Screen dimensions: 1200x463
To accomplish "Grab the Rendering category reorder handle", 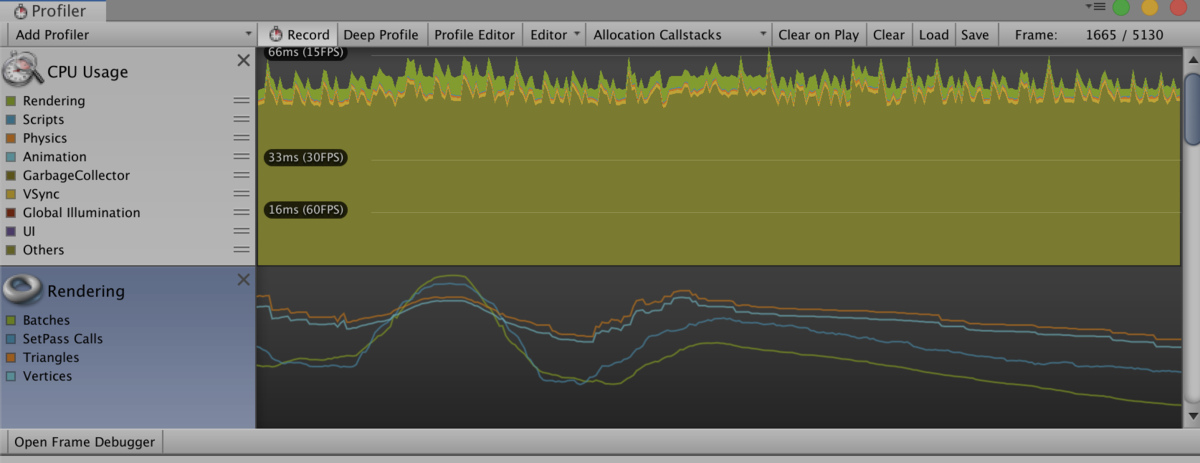I will [x=241, y=101].
